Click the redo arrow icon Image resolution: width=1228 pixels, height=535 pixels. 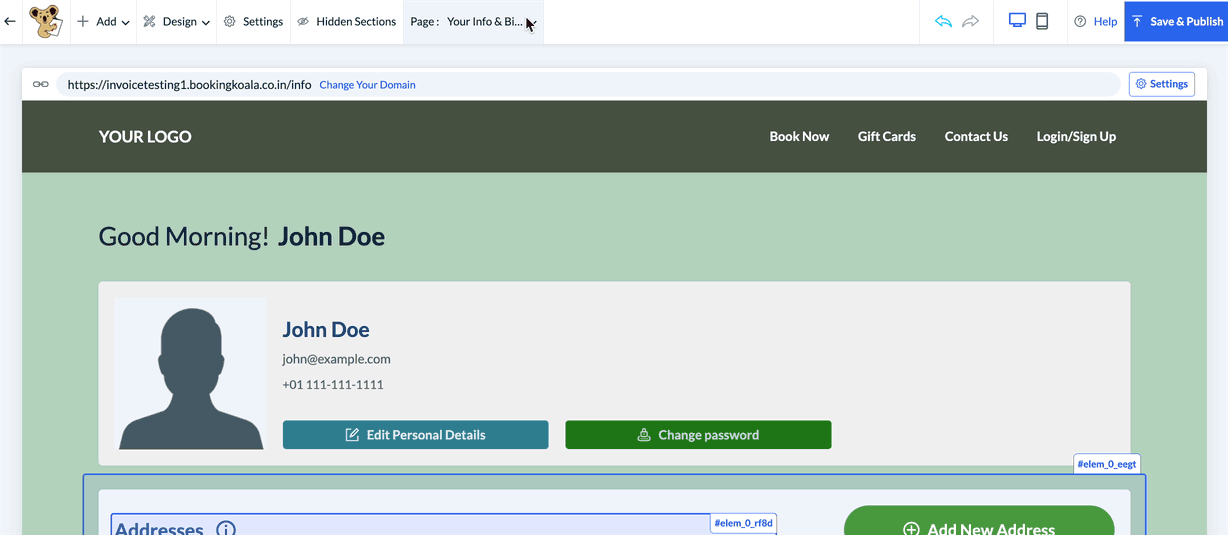click(x=970, y=21)
